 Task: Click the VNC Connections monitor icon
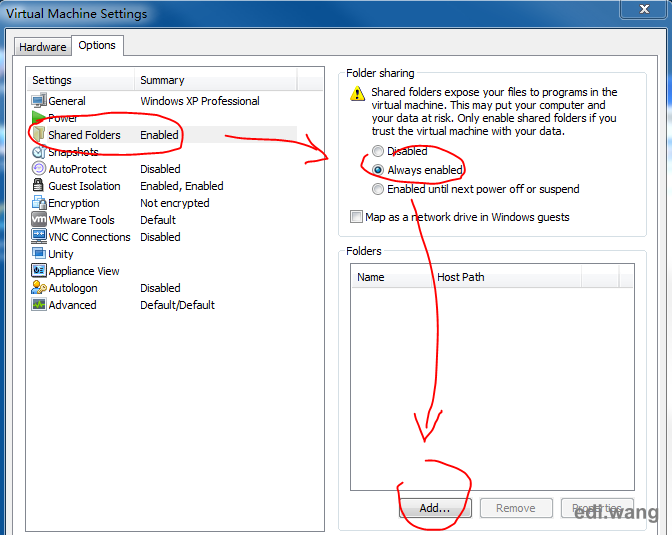pyautogui.click(x=39, y=236)
